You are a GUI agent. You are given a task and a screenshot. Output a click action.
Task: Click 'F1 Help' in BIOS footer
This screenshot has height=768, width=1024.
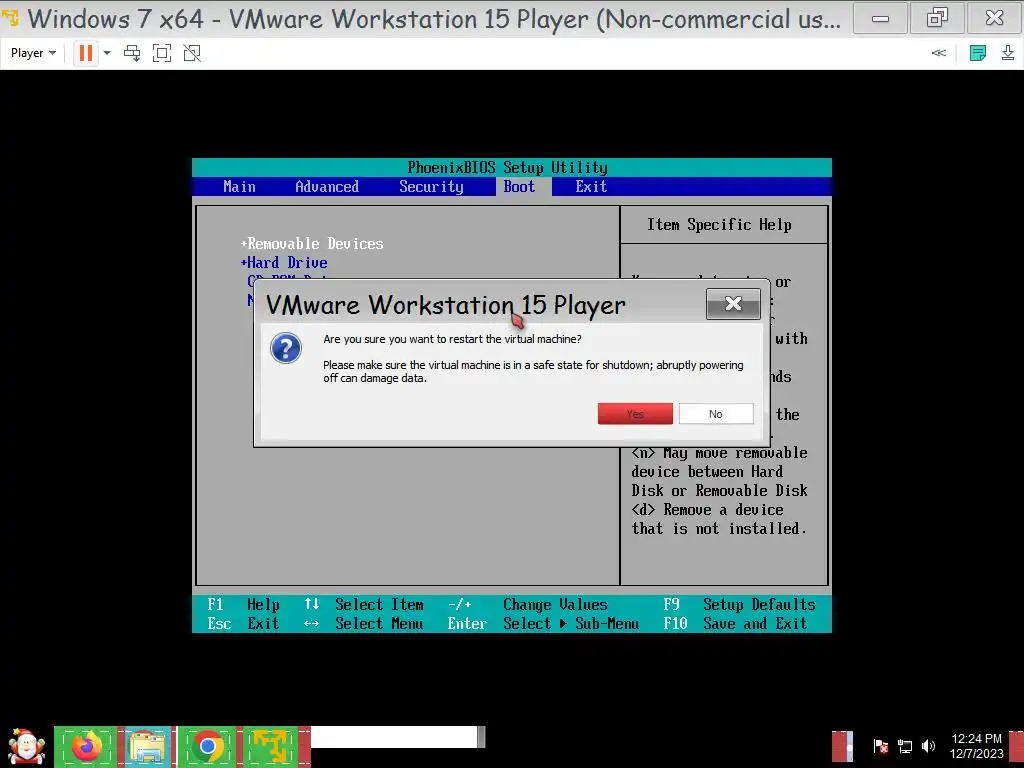[243, 605]
